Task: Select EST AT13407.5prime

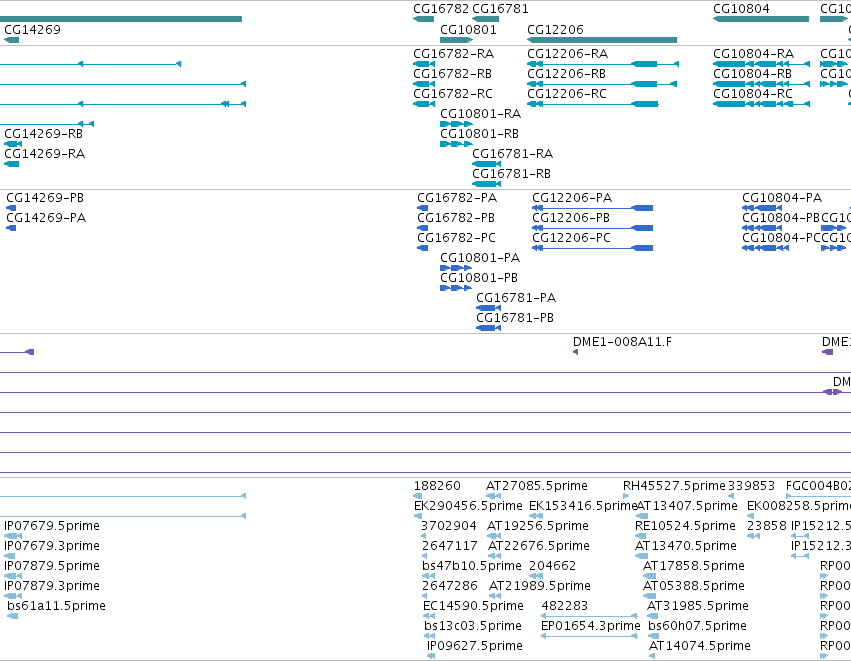Action: click(x=687, y=506)
